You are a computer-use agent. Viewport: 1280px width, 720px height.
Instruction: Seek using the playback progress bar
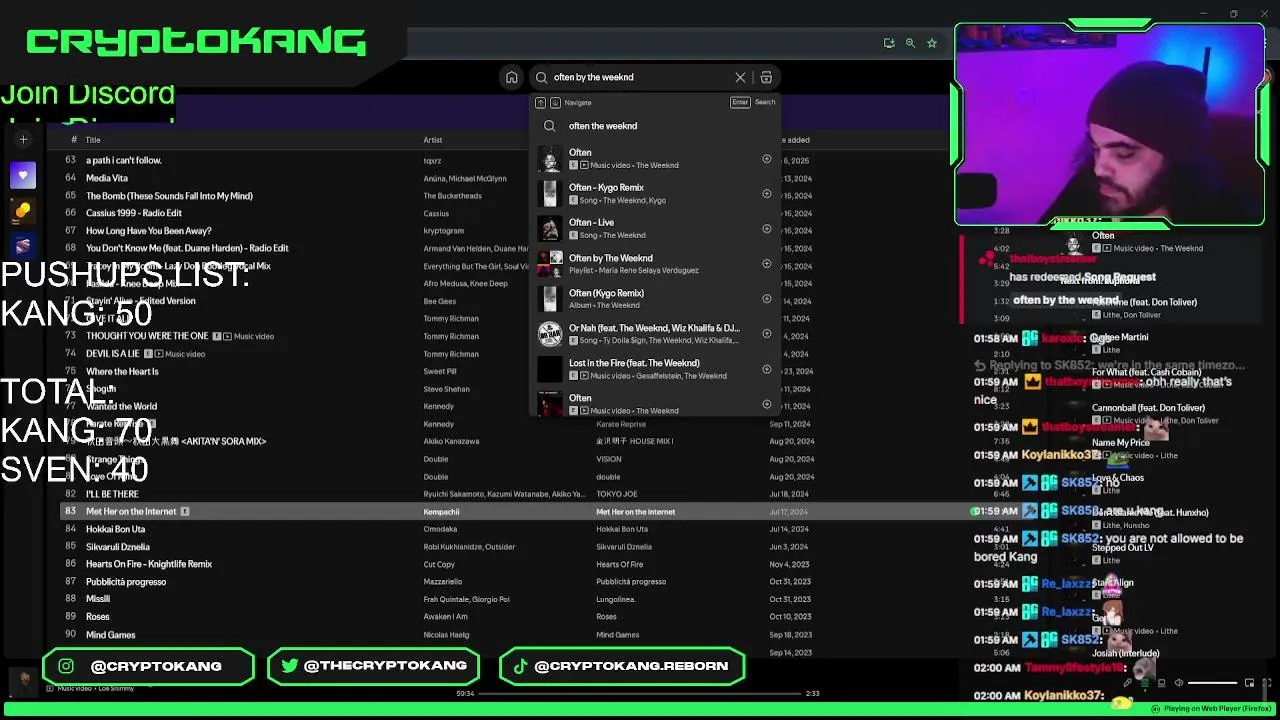coord(640,693)
